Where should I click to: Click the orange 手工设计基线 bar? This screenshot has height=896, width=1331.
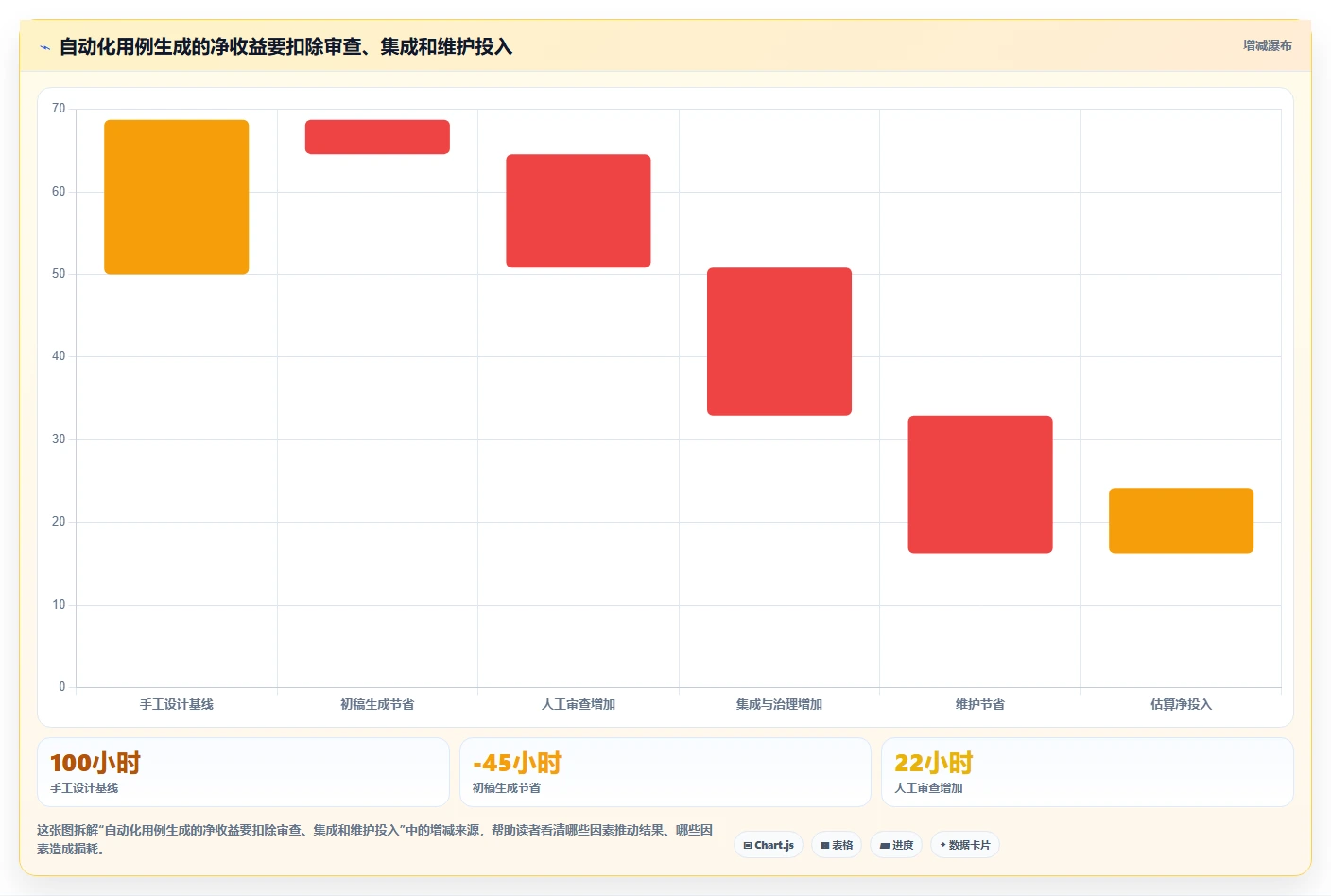(177, 197)
